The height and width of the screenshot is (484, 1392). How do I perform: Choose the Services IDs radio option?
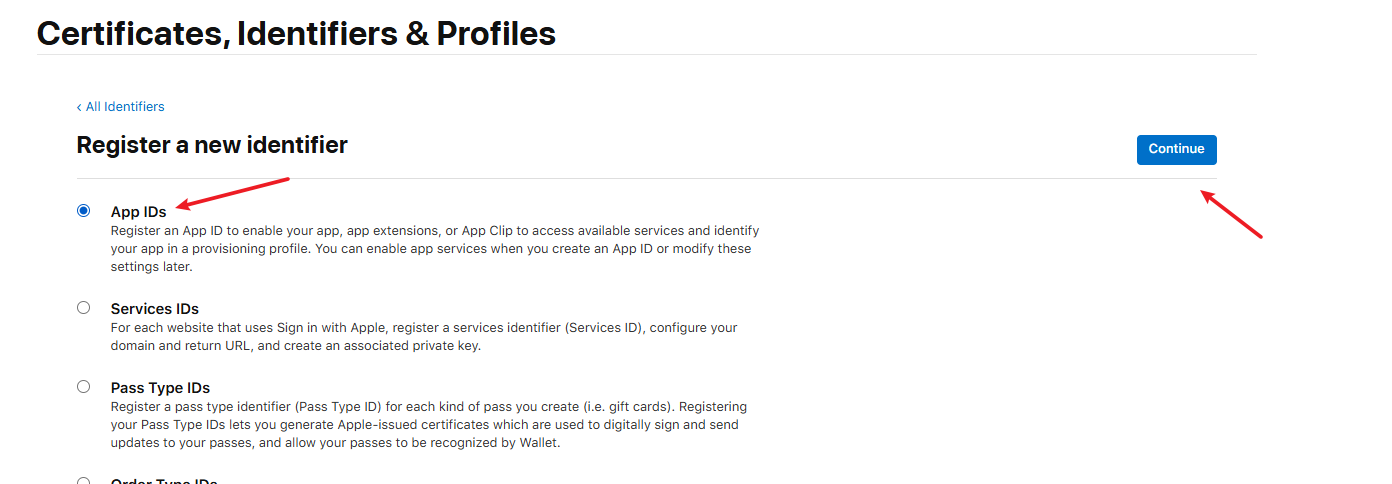[x=83, y=308]
